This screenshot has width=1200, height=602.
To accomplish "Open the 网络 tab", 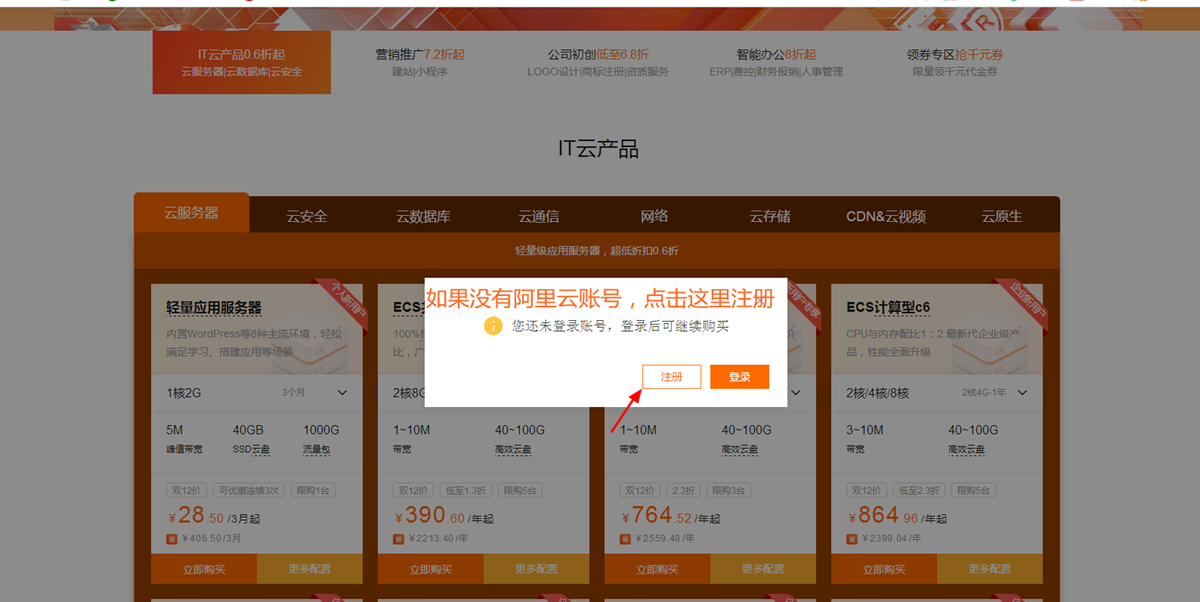I will [x=654, y=216].
